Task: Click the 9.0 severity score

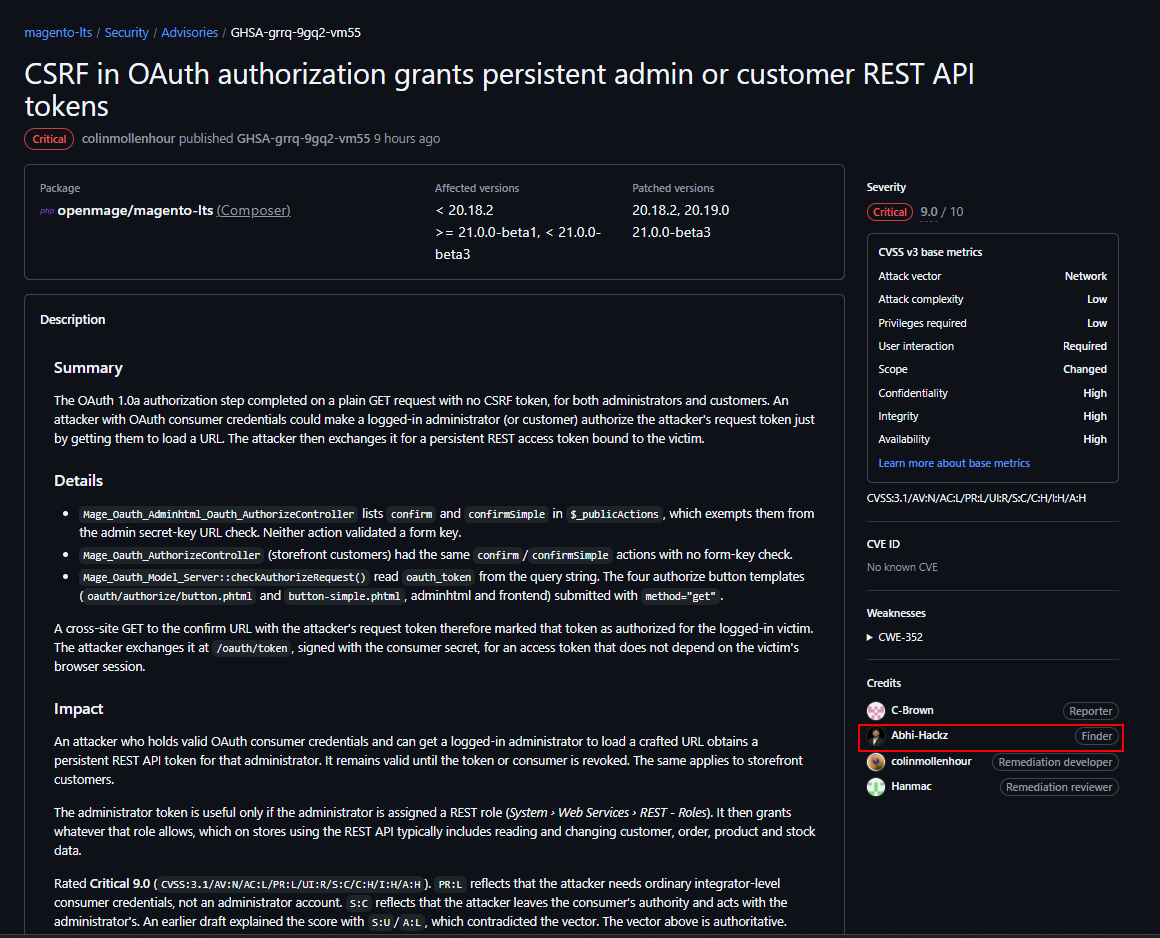Action: [x=928, y=212]
